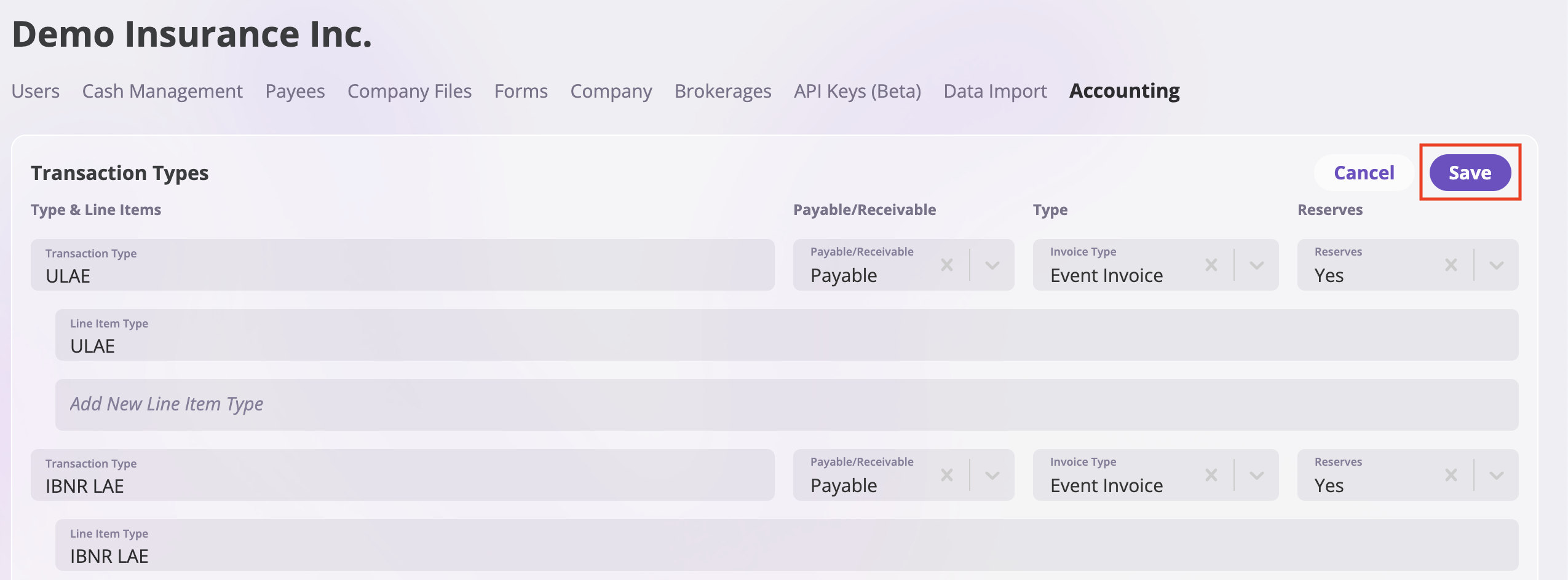The width and height of the screenshot is (1568, 580).
Task: Edit the ULAE Transaction Type field
Action: click(402, 275)
